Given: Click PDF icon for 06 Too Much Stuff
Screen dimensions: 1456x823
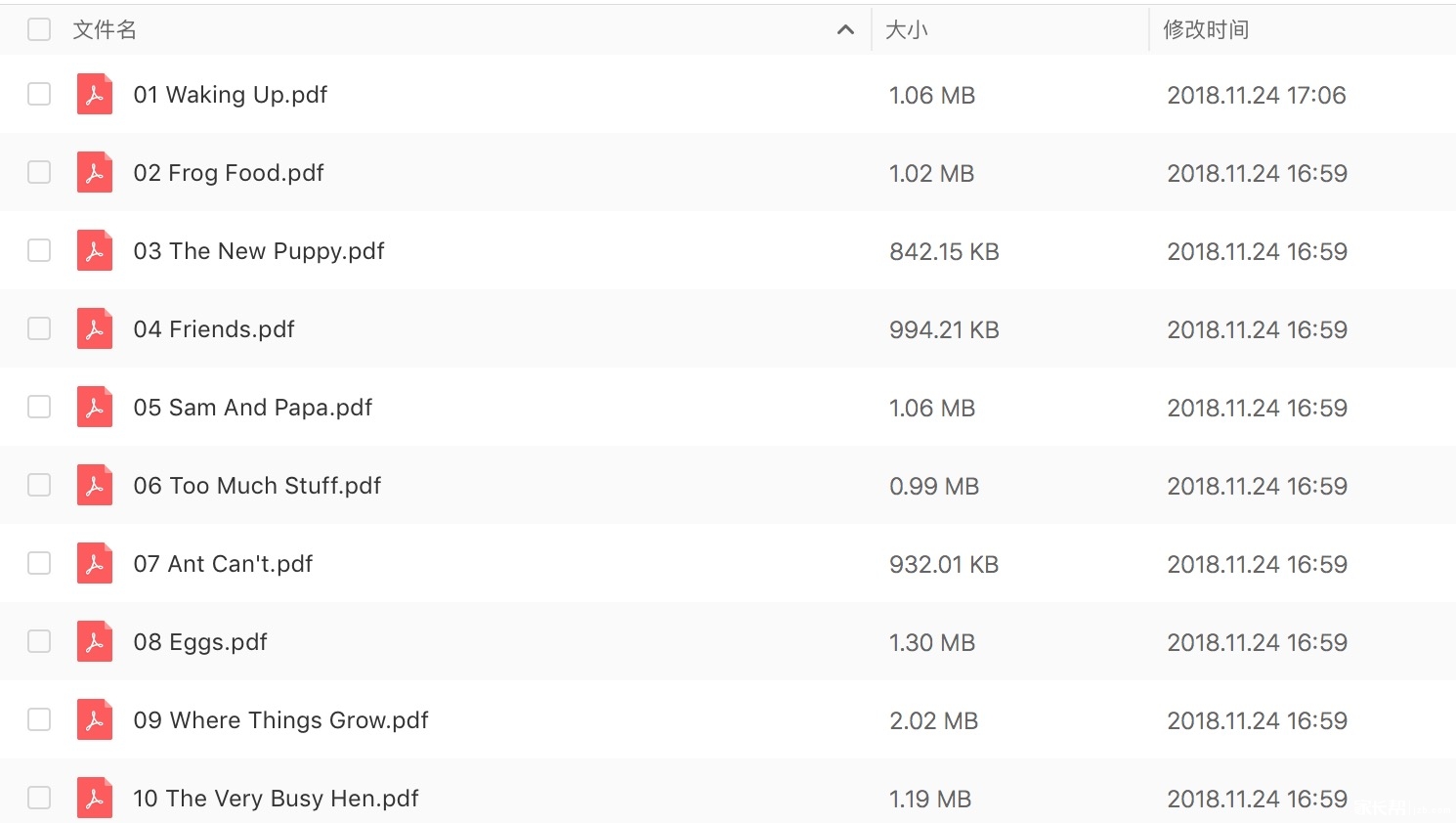Looking at the screenshot, I should tap(95, 485).
